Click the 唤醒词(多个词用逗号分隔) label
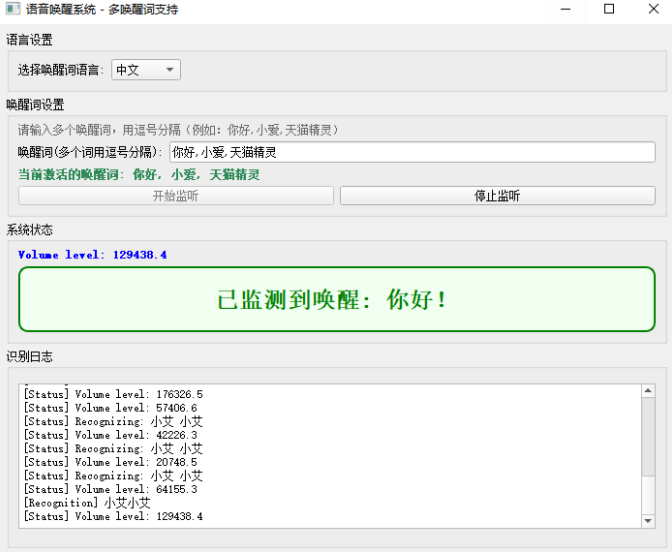Image resolution: width=672 pixels, height=552 pixels. click(x=90, y=152)
